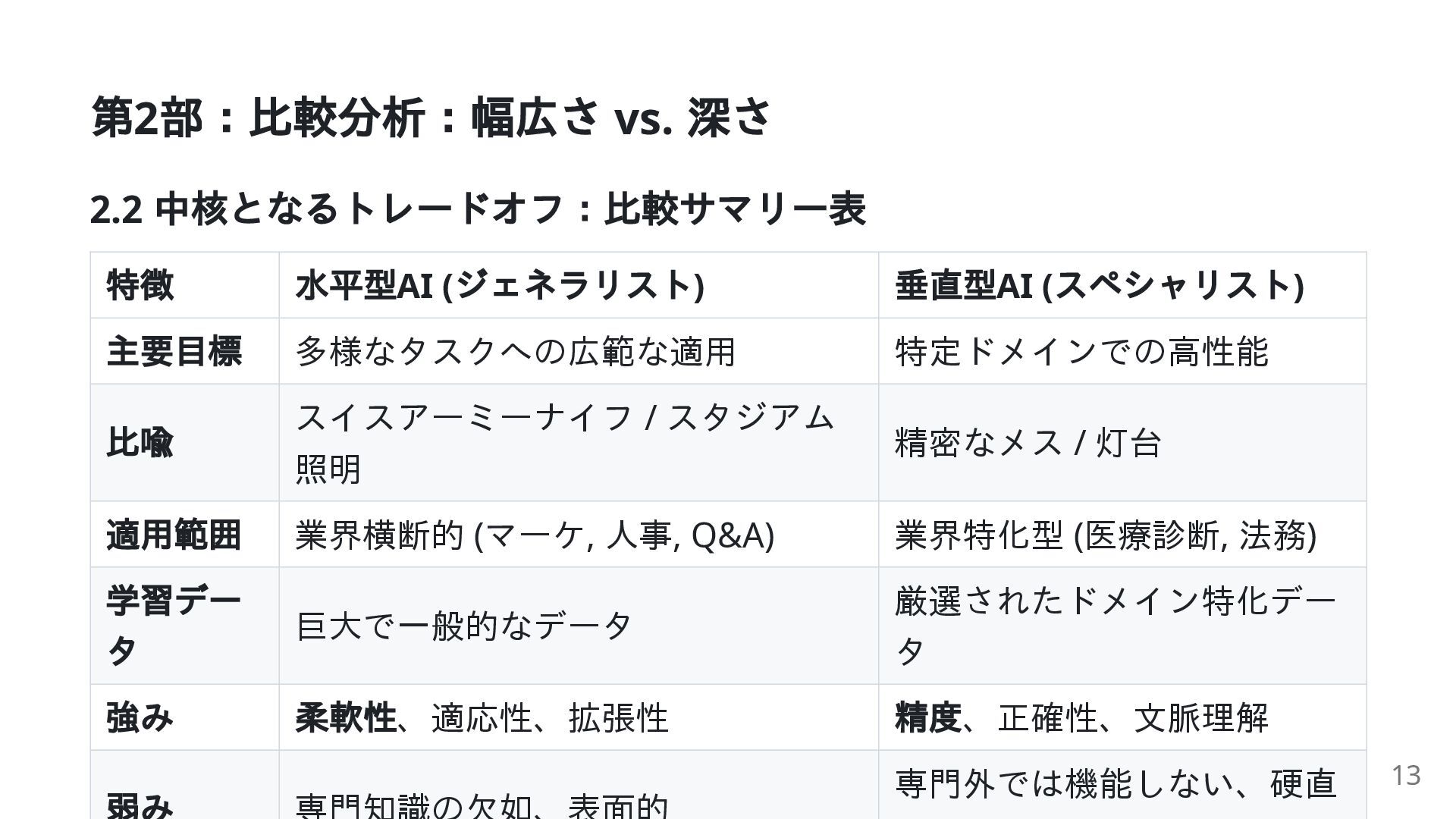1456x819 pixels.
Task: Select the 主要目標 row label
Action: point(184,351)
